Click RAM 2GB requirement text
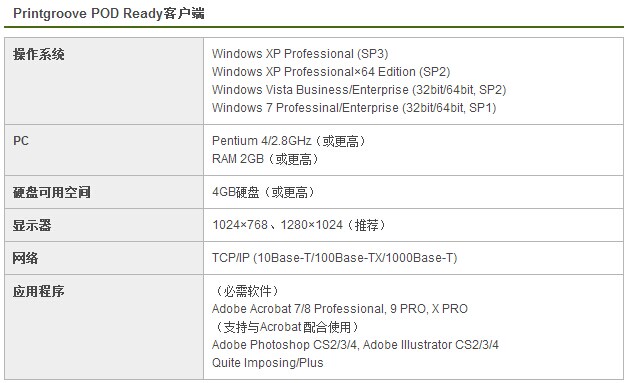Viewport: 627px width, 383px height. coord(265,159)
